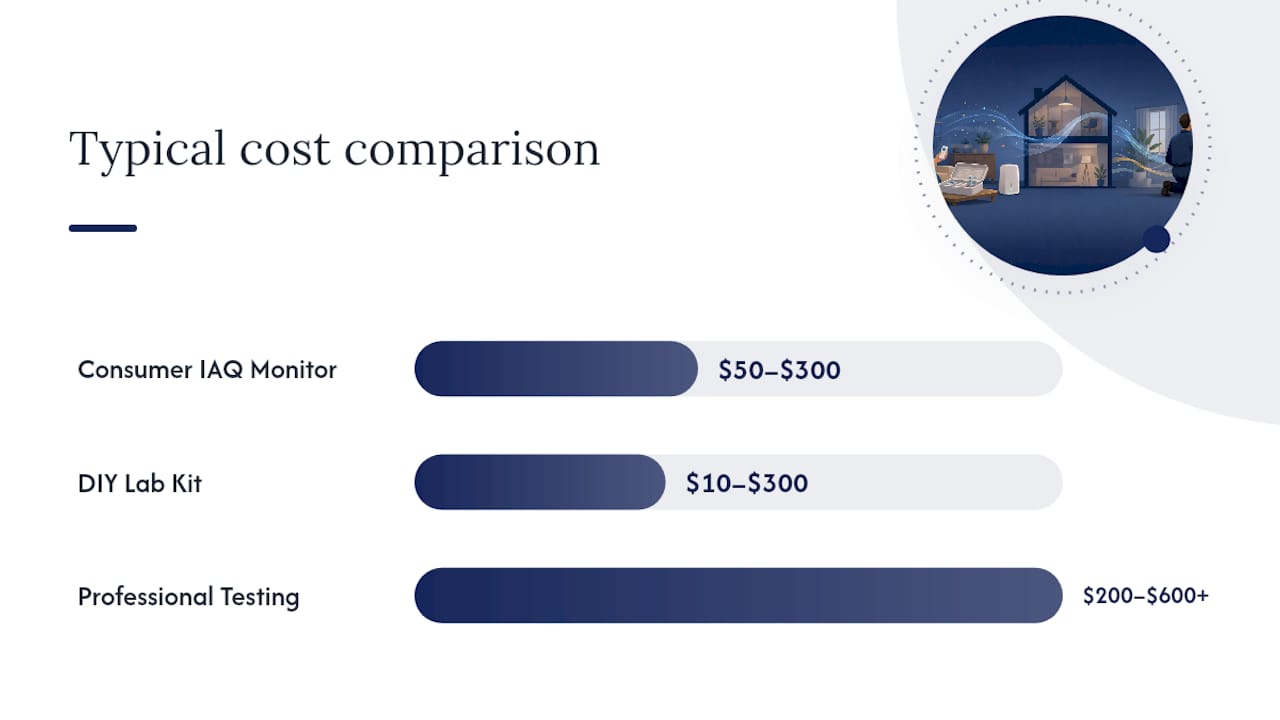Click the person standing at the right of the illustration
The image size is (1280, 720).
(1178, 155)
